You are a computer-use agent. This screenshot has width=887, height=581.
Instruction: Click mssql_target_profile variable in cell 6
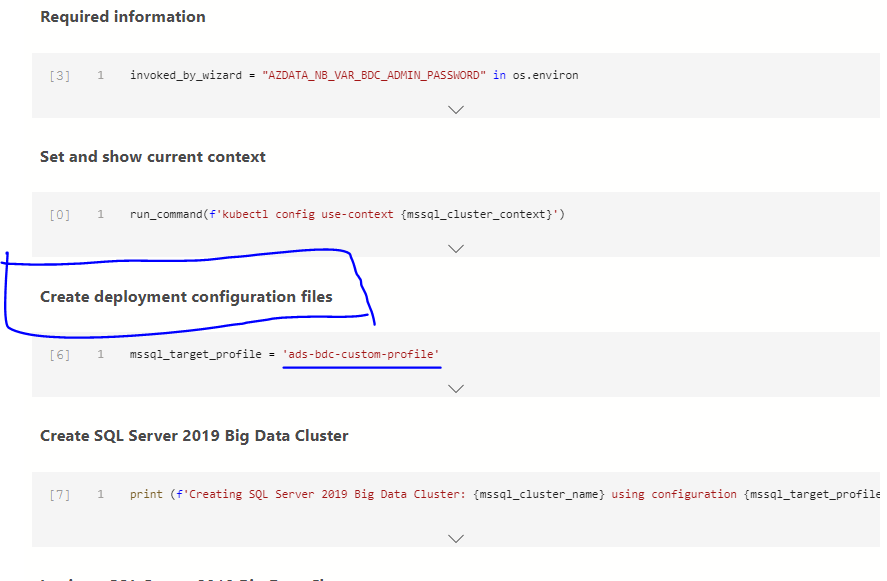[196, 354]
